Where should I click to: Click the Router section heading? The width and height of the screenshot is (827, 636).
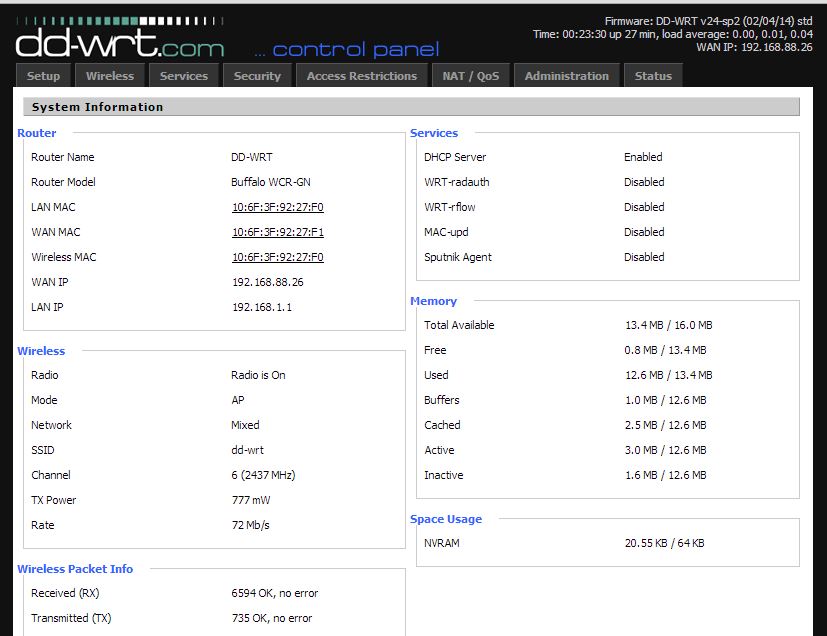click(x=36, y=133)
